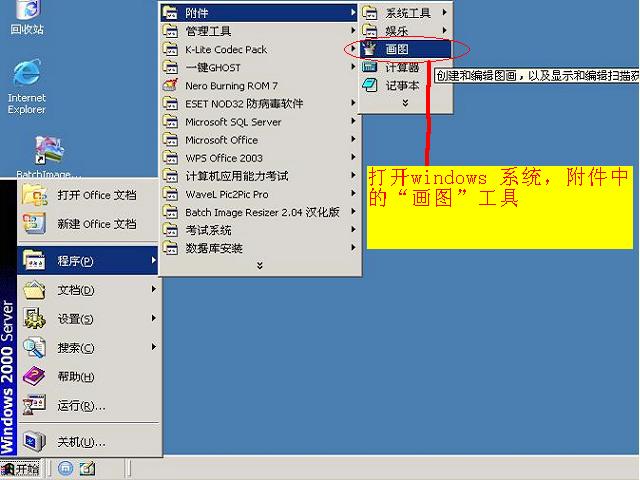640x480 pixels.
Task: Expand the 娱乐 submenu arrow
Action: coord(444,30)
